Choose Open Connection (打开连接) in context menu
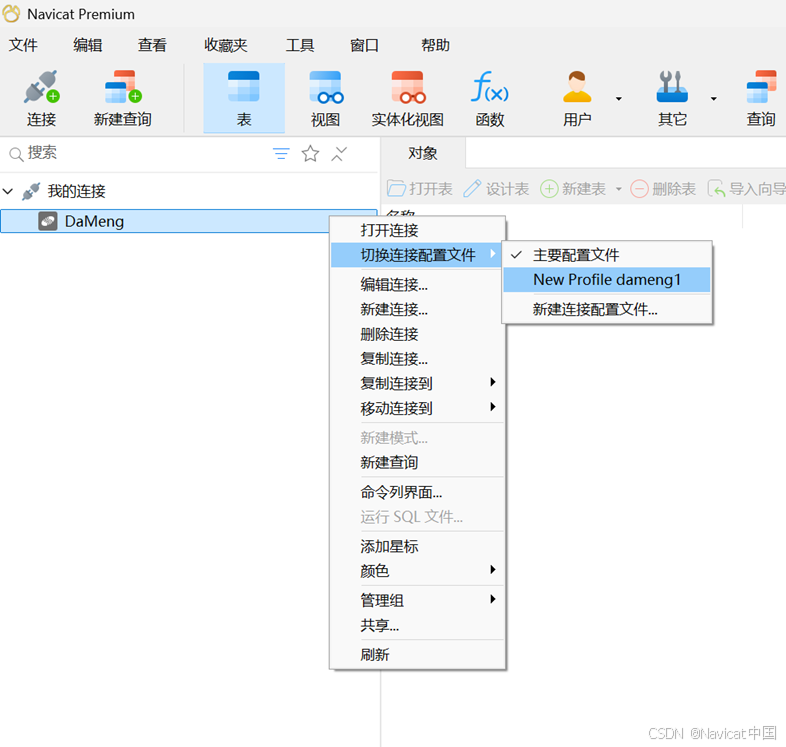Viewport: 786px width, 747px height. coord(417,230)
